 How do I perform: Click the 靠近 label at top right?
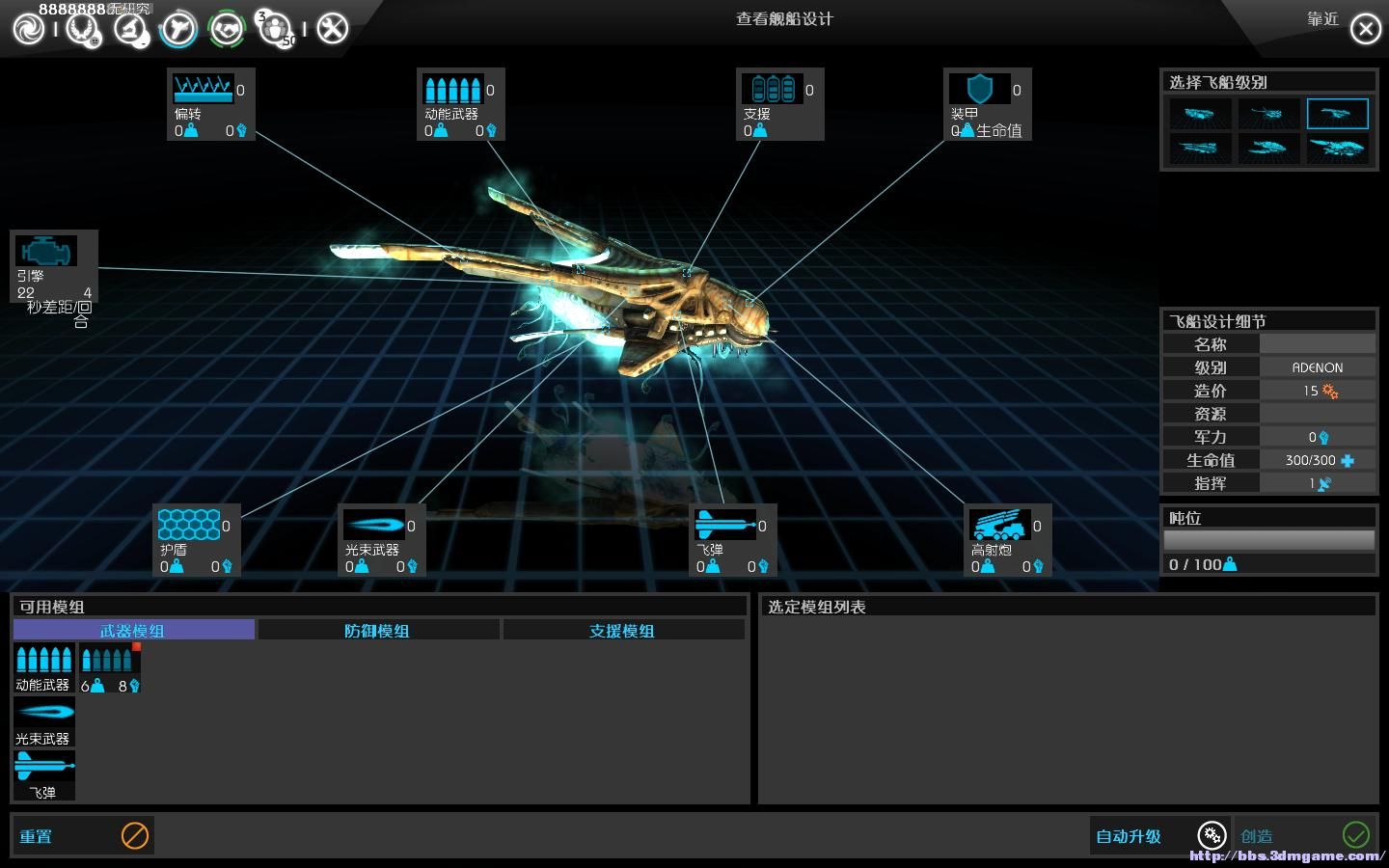(x=1322, y=19)
